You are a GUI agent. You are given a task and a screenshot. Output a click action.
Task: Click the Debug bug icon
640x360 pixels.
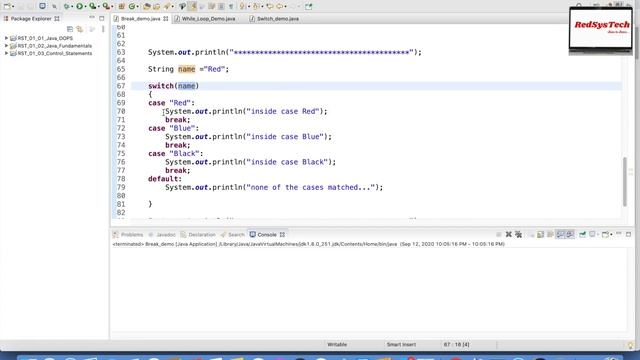click(67, 6)
